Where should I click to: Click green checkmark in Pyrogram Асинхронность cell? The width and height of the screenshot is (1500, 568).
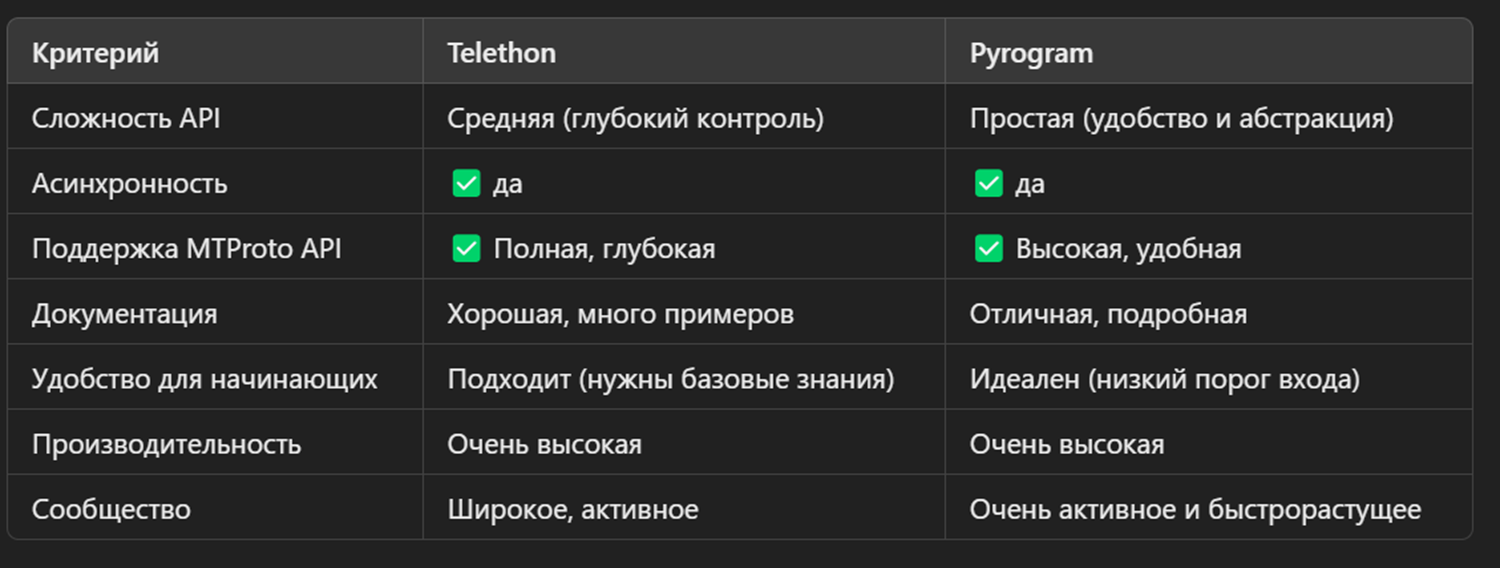coord(988,183)
